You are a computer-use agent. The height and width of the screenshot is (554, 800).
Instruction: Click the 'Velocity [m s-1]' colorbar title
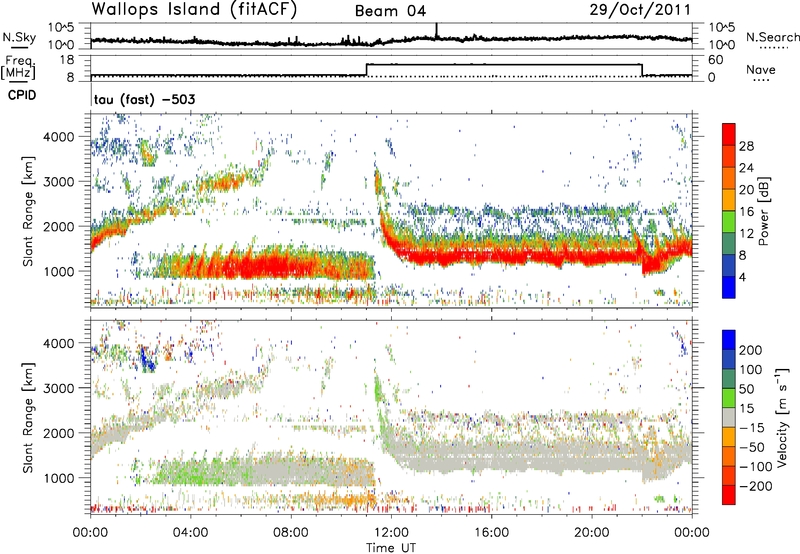[x=783, y=417]
